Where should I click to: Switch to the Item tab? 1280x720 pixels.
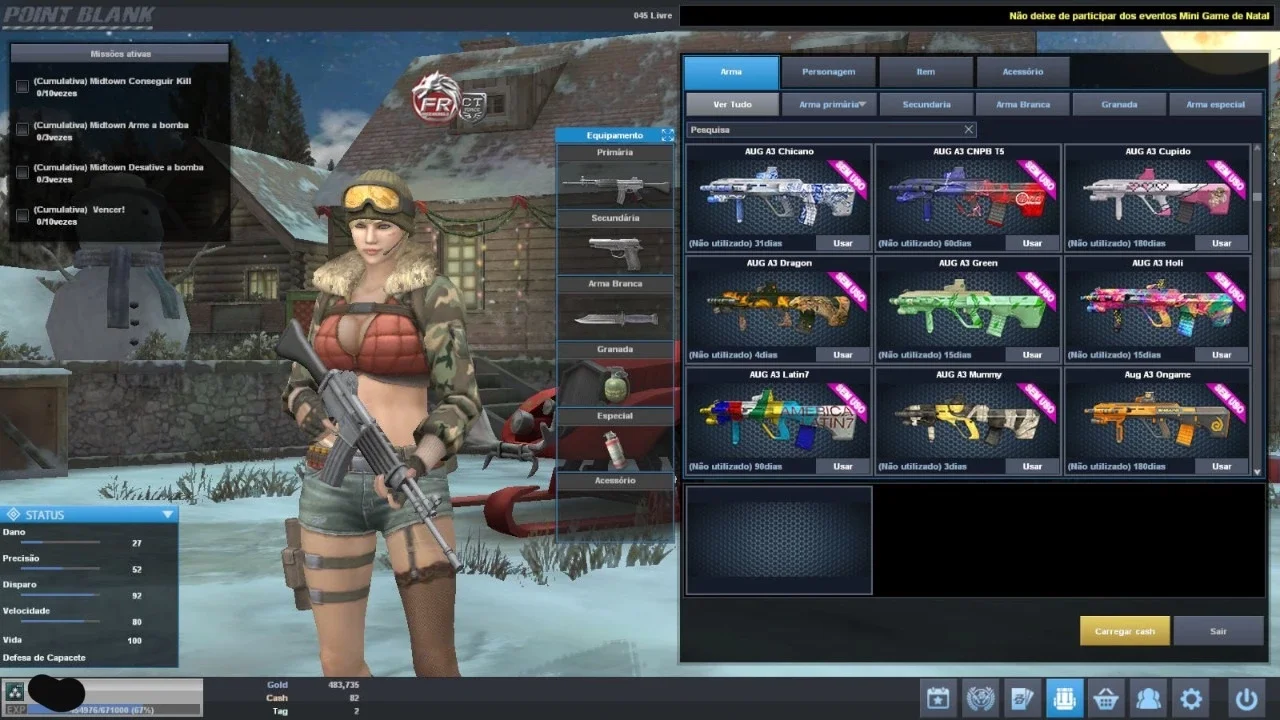click(926, 72)
